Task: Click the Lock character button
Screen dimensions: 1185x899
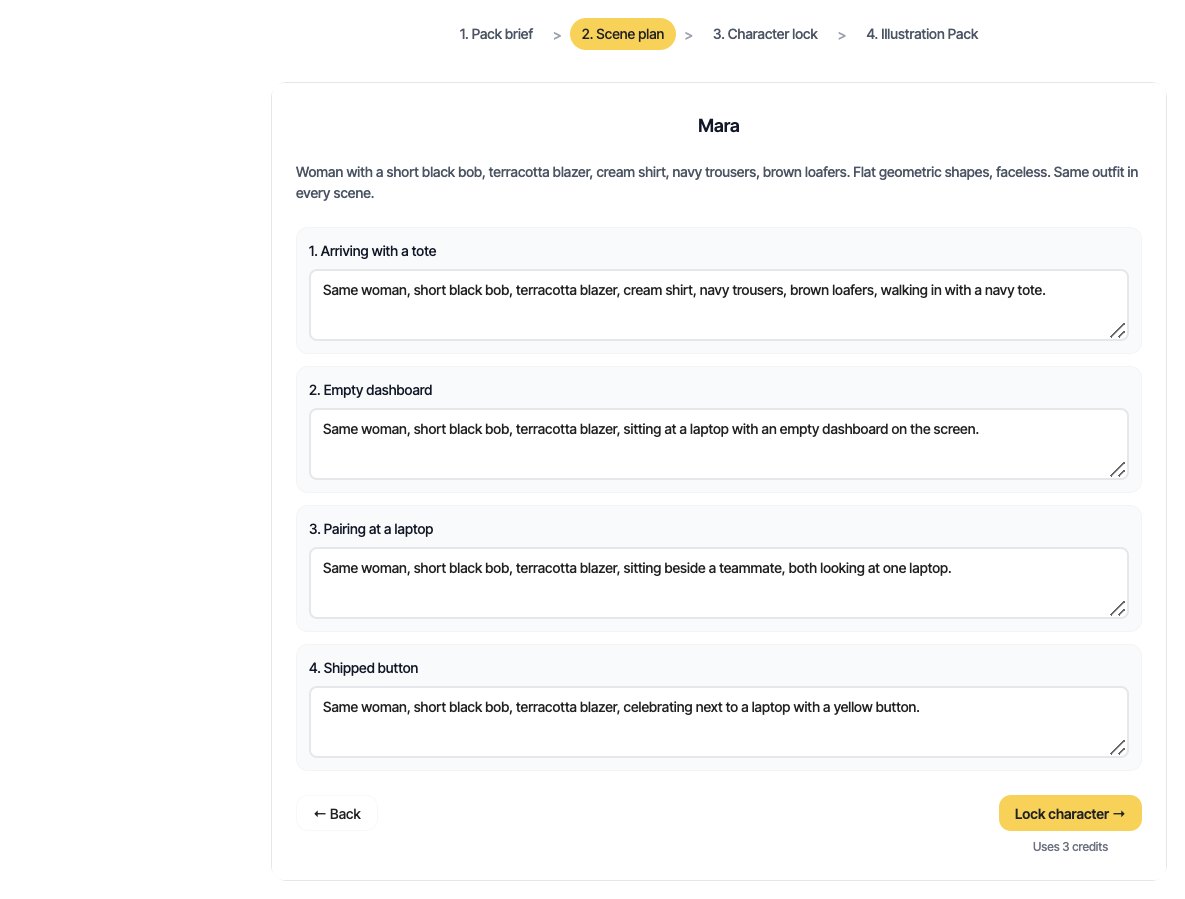Action: [x=1070, y=814]
